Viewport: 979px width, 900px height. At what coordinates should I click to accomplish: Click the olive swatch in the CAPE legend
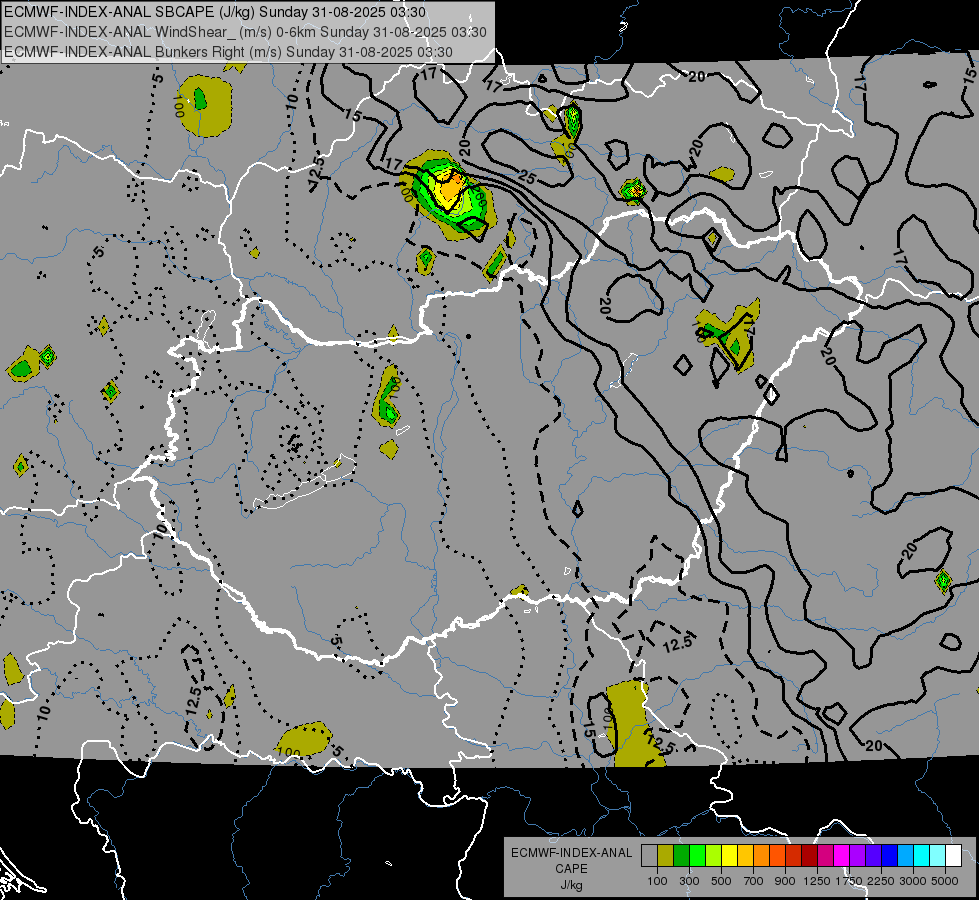pos(666,855)
